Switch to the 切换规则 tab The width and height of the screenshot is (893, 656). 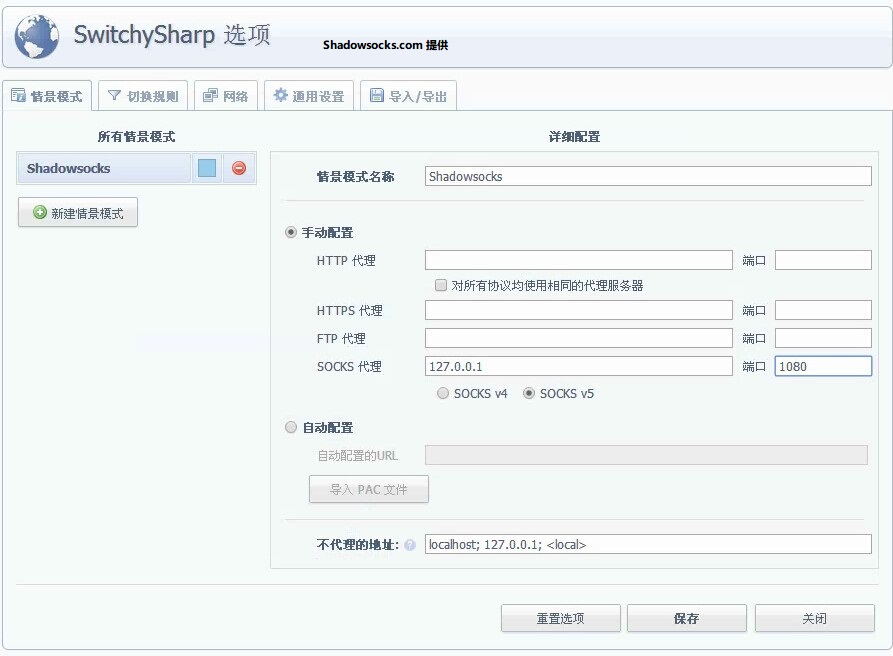143,96
